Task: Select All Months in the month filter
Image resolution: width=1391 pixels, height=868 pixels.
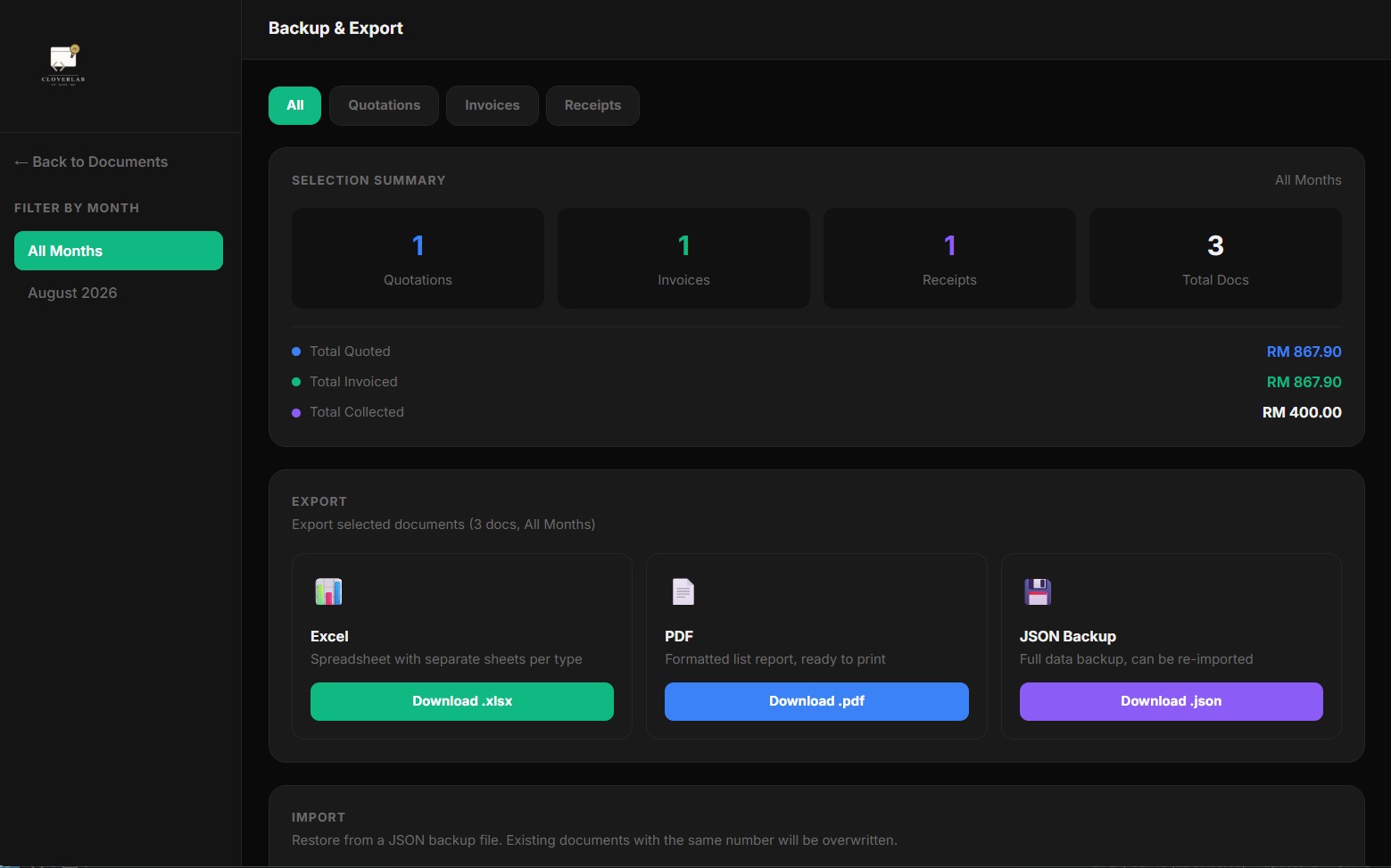Action: pos(119,251)
